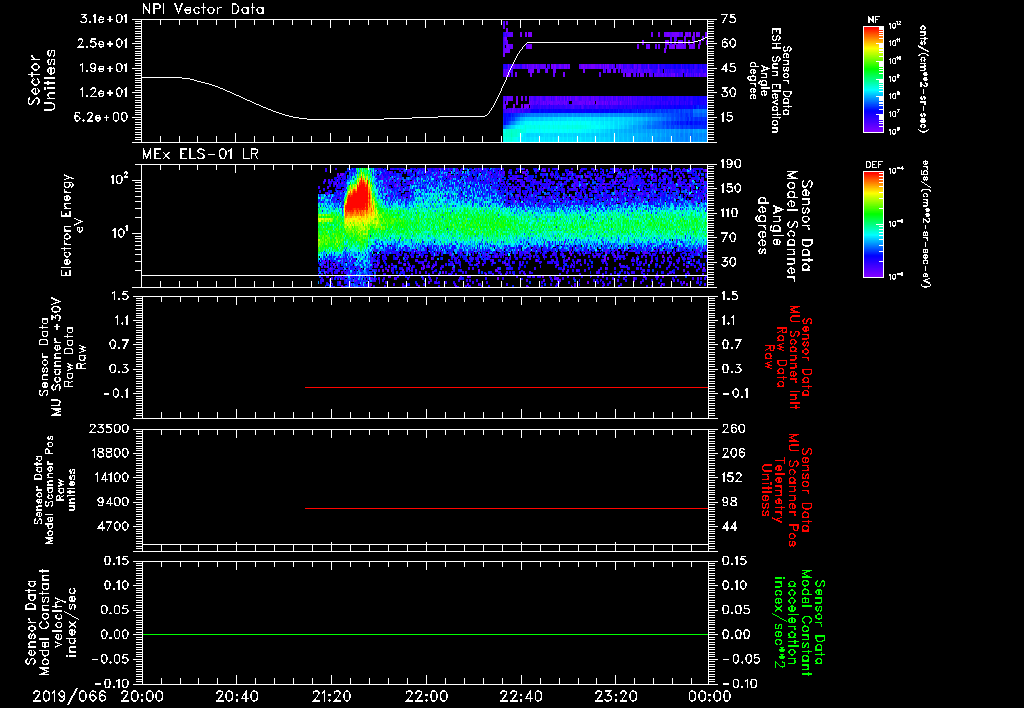Click the 4700 scanner position tick label
This screenshot has height=708, width=1024.
click(113, 526)
